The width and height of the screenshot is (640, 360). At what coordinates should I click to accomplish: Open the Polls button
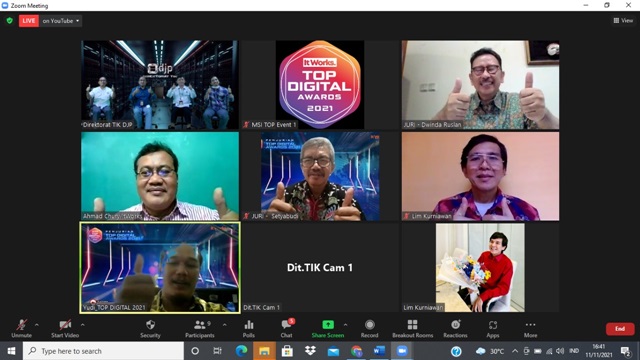point(249,329)
